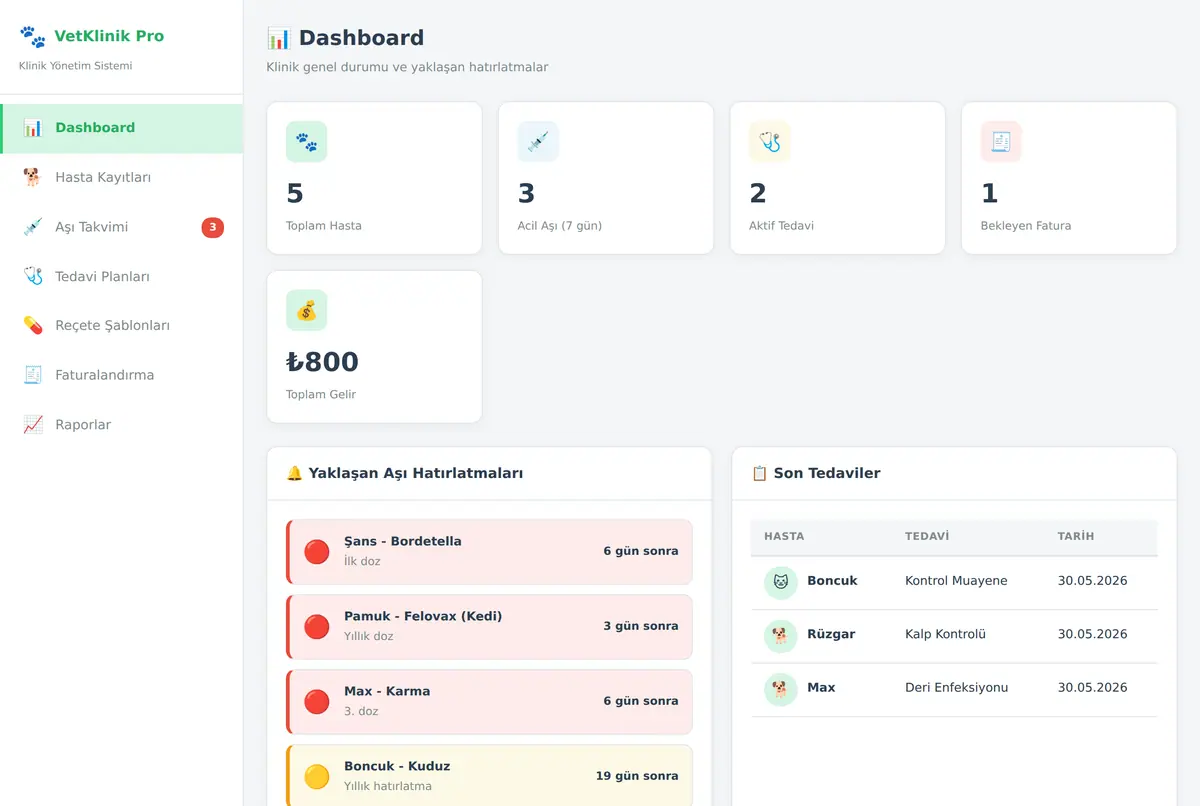Image resolution: width=1200 pixels, height=806 pixels.
Task: Click the chart icon beside Raporlar
Action: point(33,425)
